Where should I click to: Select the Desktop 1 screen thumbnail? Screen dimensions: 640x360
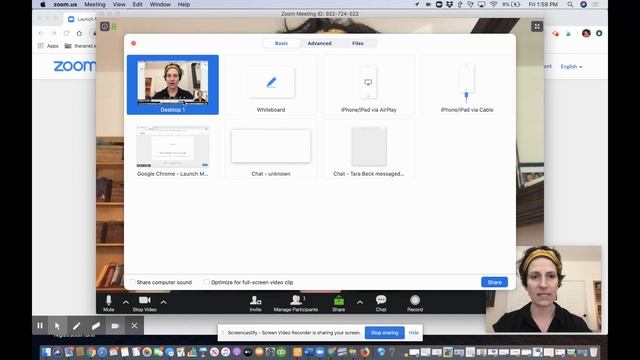pyautogui.click(x=173, y=84)
